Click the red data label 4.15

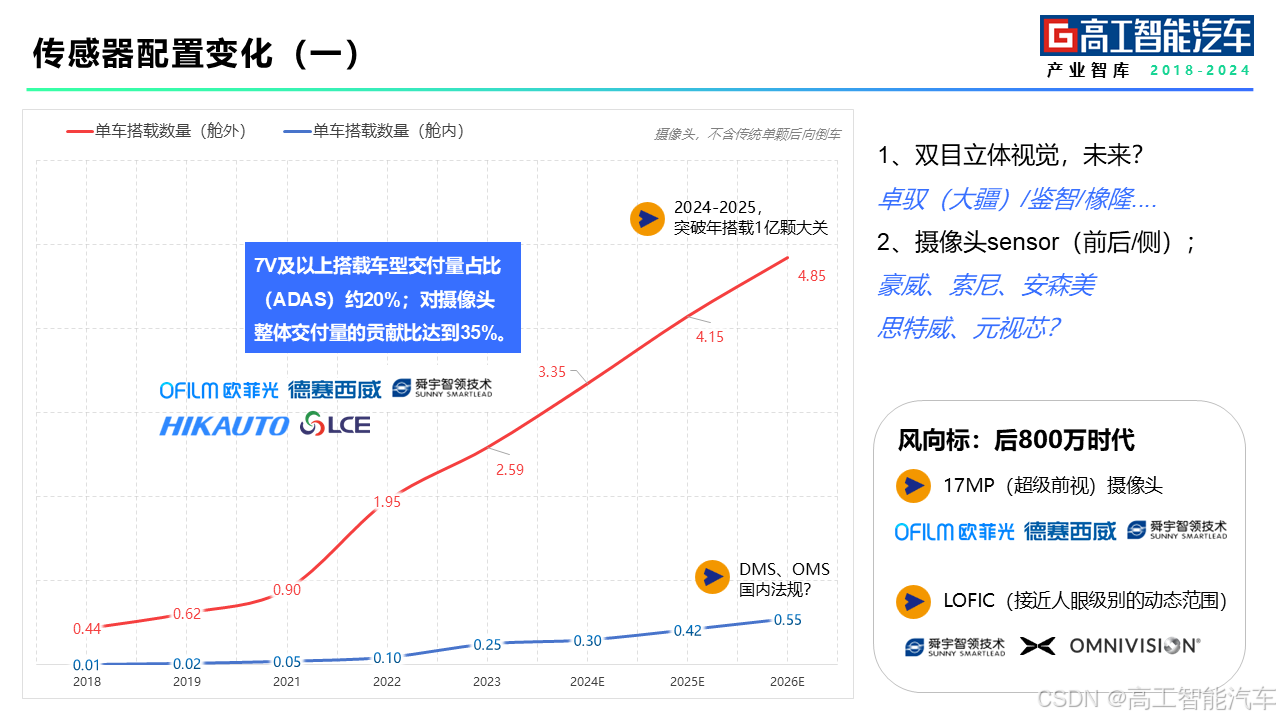[710, 337]
